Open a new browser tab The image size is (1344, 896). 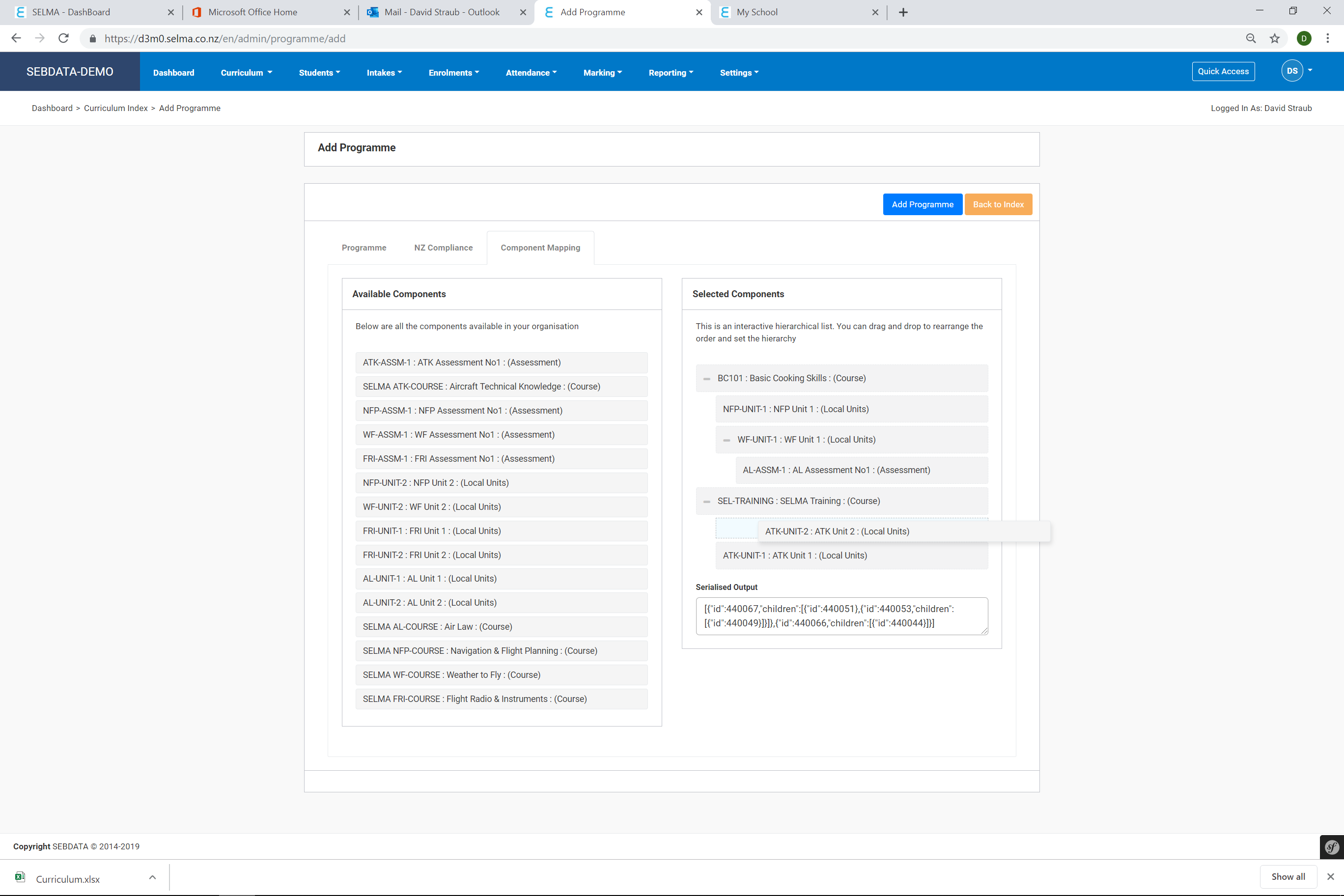point(903,12)
